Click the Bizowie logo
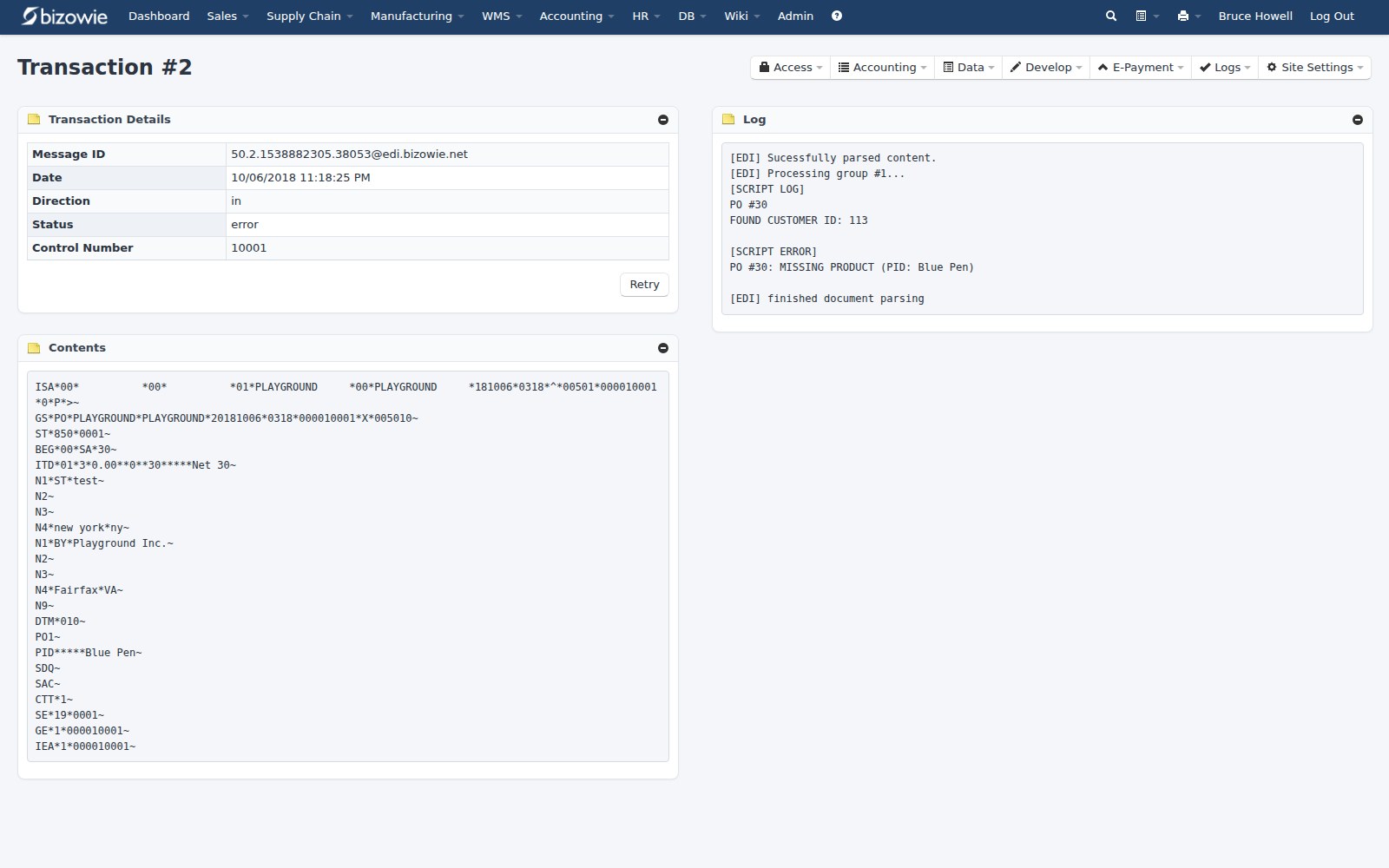 64,16
